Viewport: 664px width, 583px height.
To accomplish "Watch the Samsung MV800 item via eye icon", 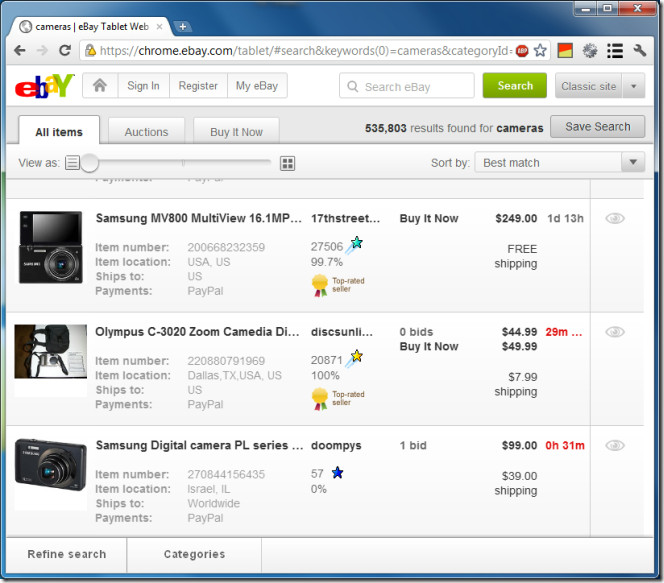I will coord(615,218).
